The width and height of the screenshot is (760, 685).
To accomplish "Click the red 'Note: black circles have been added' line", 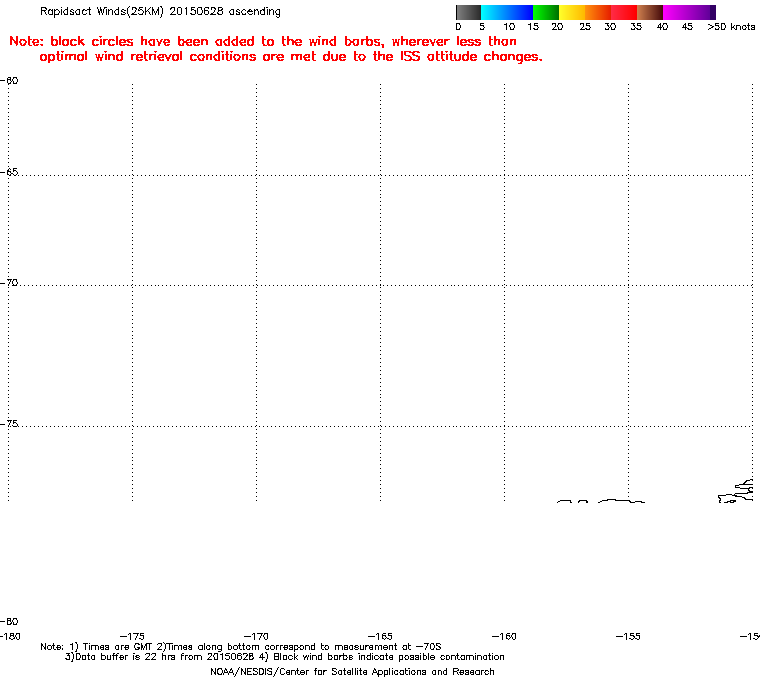I will [x=263, y=41].
